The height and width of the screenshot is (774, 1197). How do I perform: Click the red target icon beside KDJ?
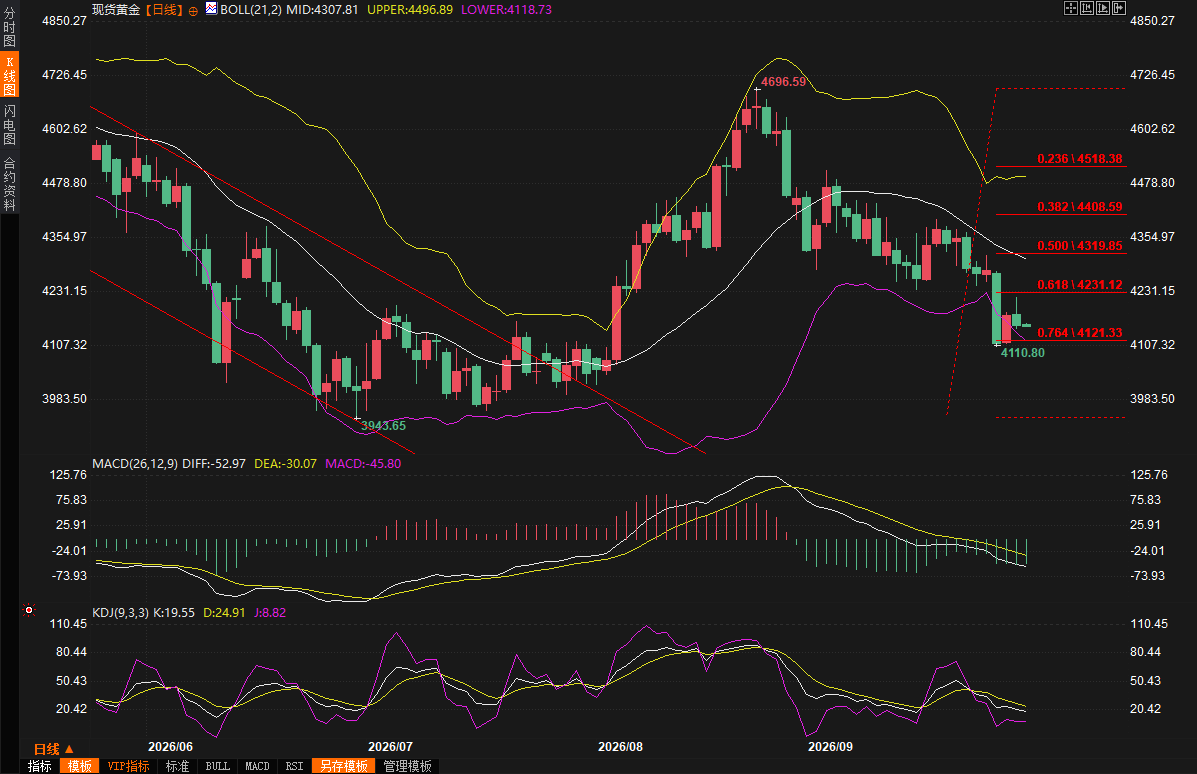[x=29, y=610]
